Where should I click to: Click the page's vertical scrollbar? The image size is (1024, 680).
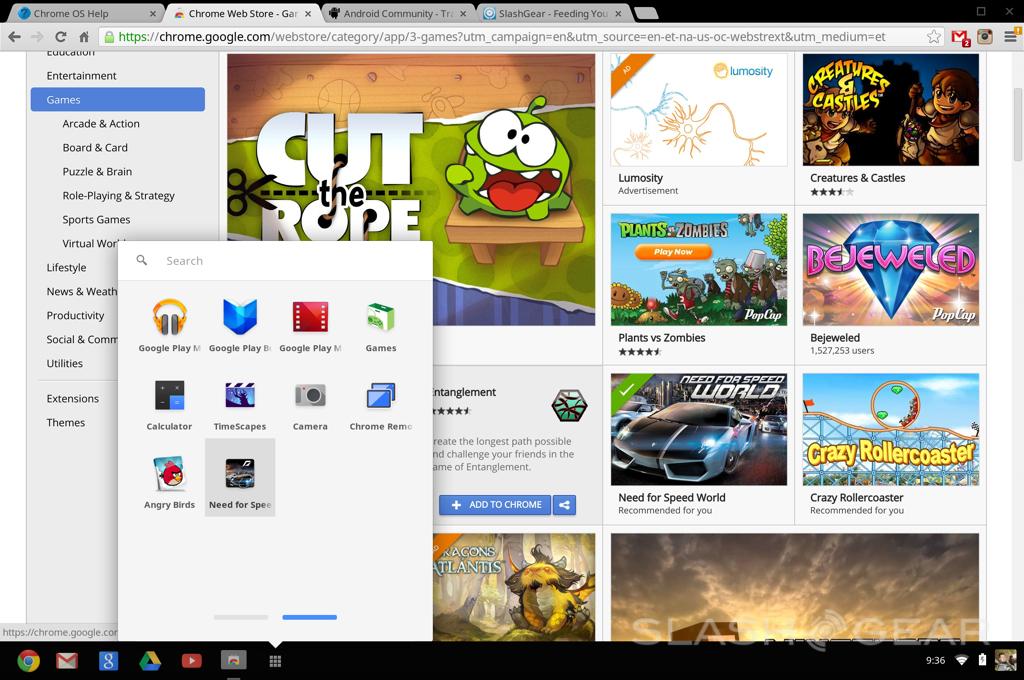tap(1017, 124)
